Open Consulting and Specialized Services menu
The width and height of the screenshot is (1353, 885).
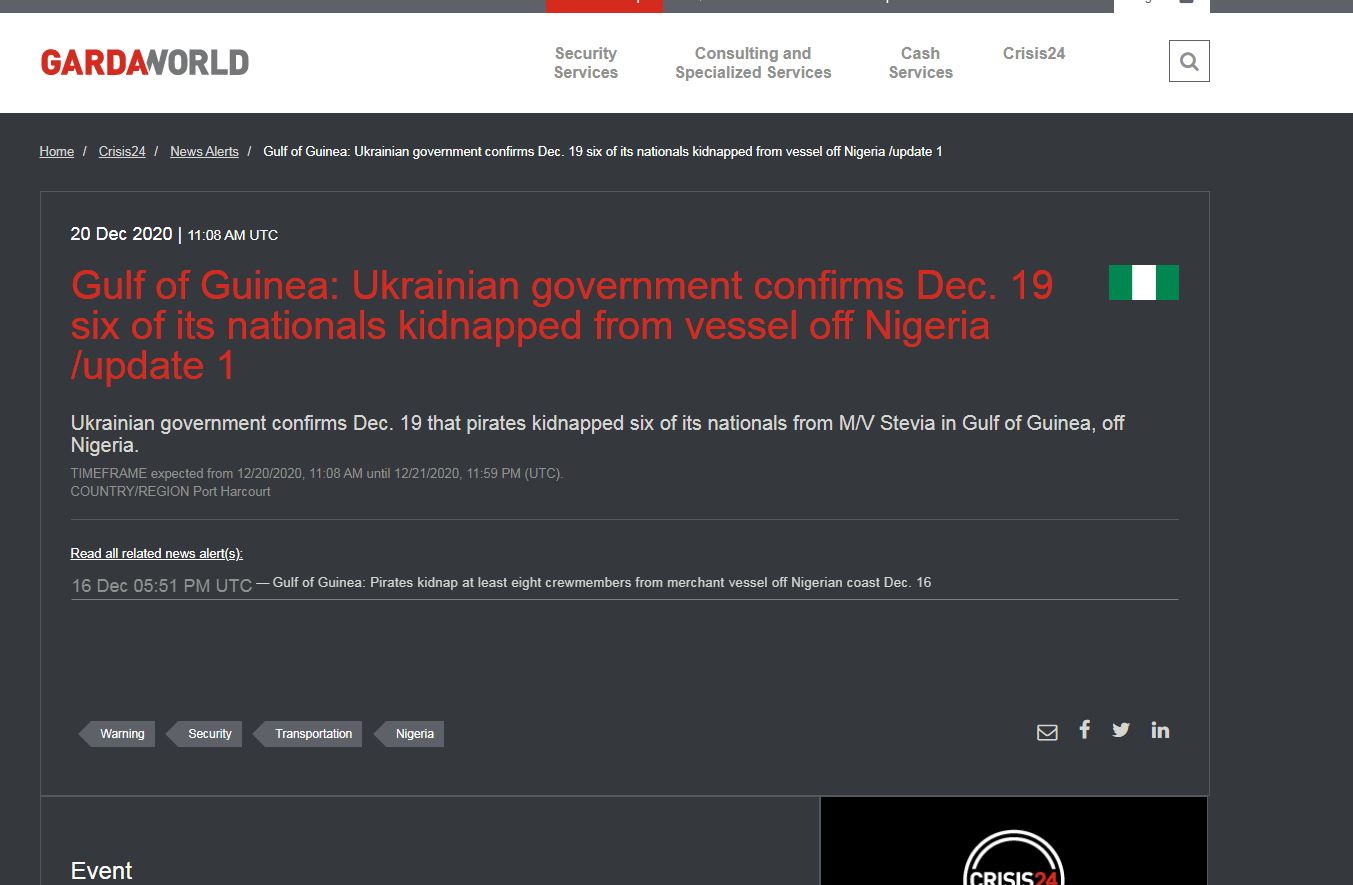(753, 63)
